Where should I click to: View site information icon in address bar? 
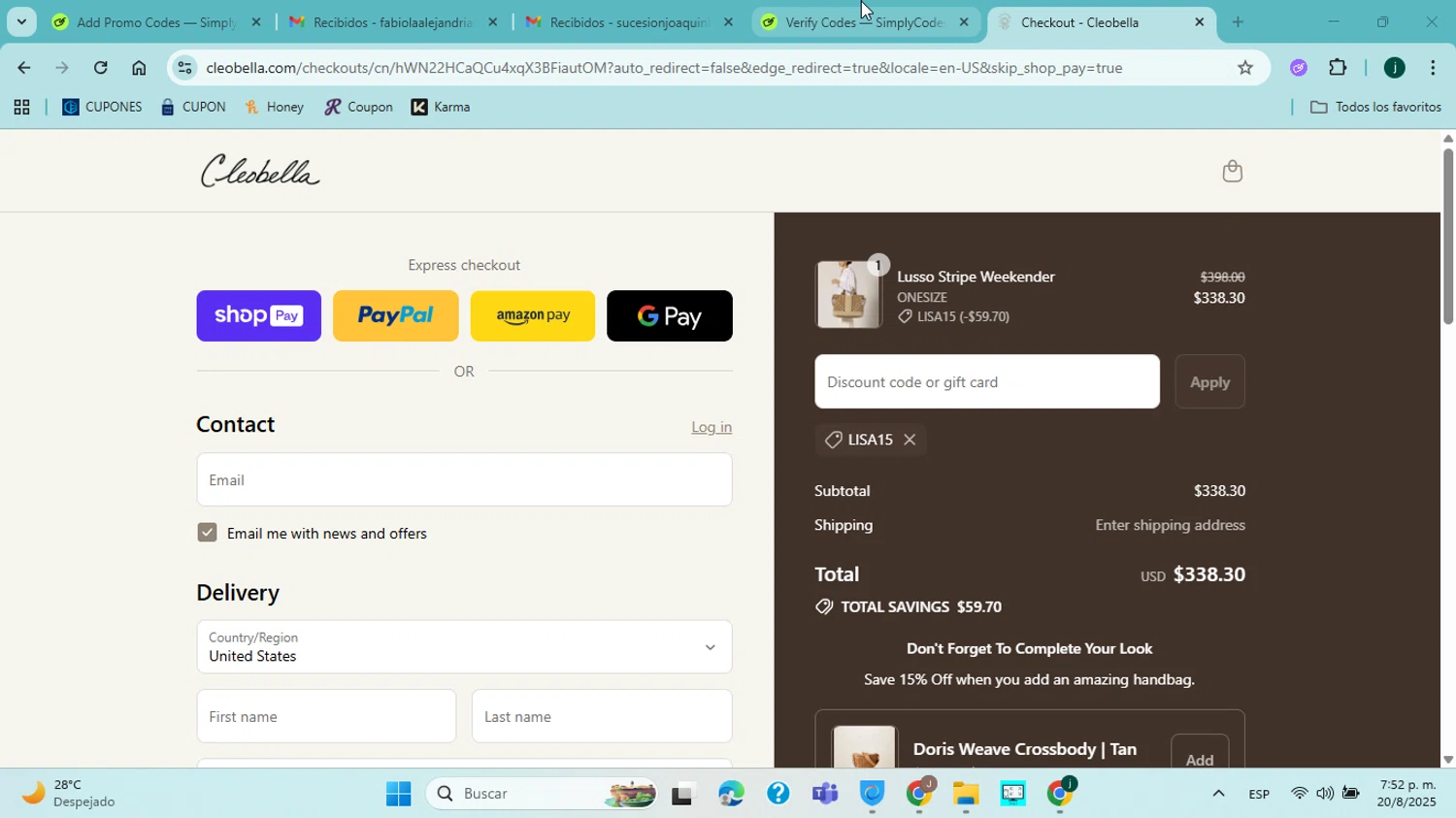pos(185,68)
